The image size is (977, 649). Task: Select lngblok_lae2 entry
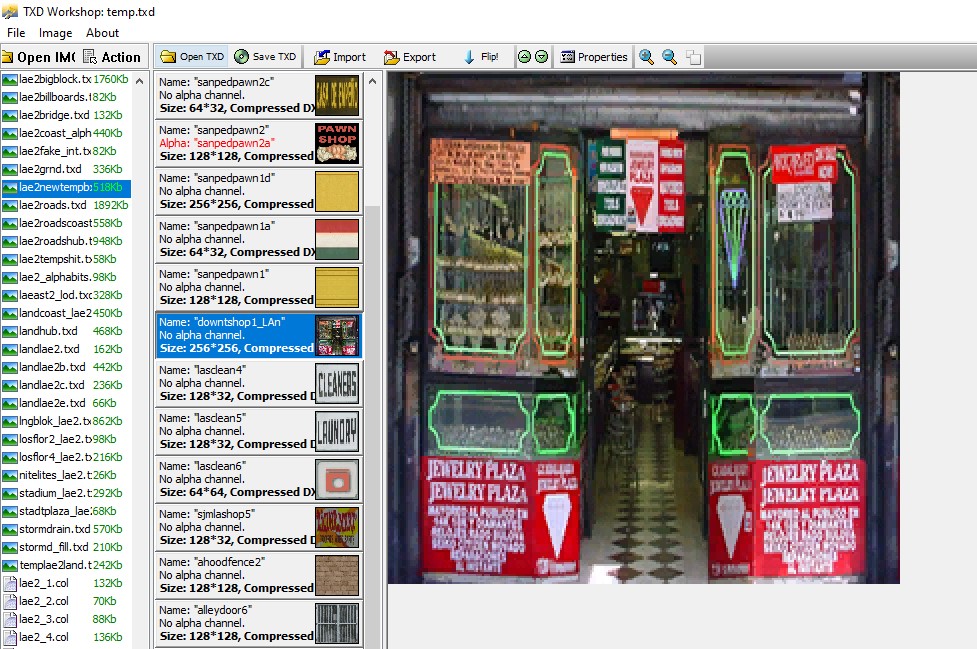pyautogui.click(x=66, y=422)
